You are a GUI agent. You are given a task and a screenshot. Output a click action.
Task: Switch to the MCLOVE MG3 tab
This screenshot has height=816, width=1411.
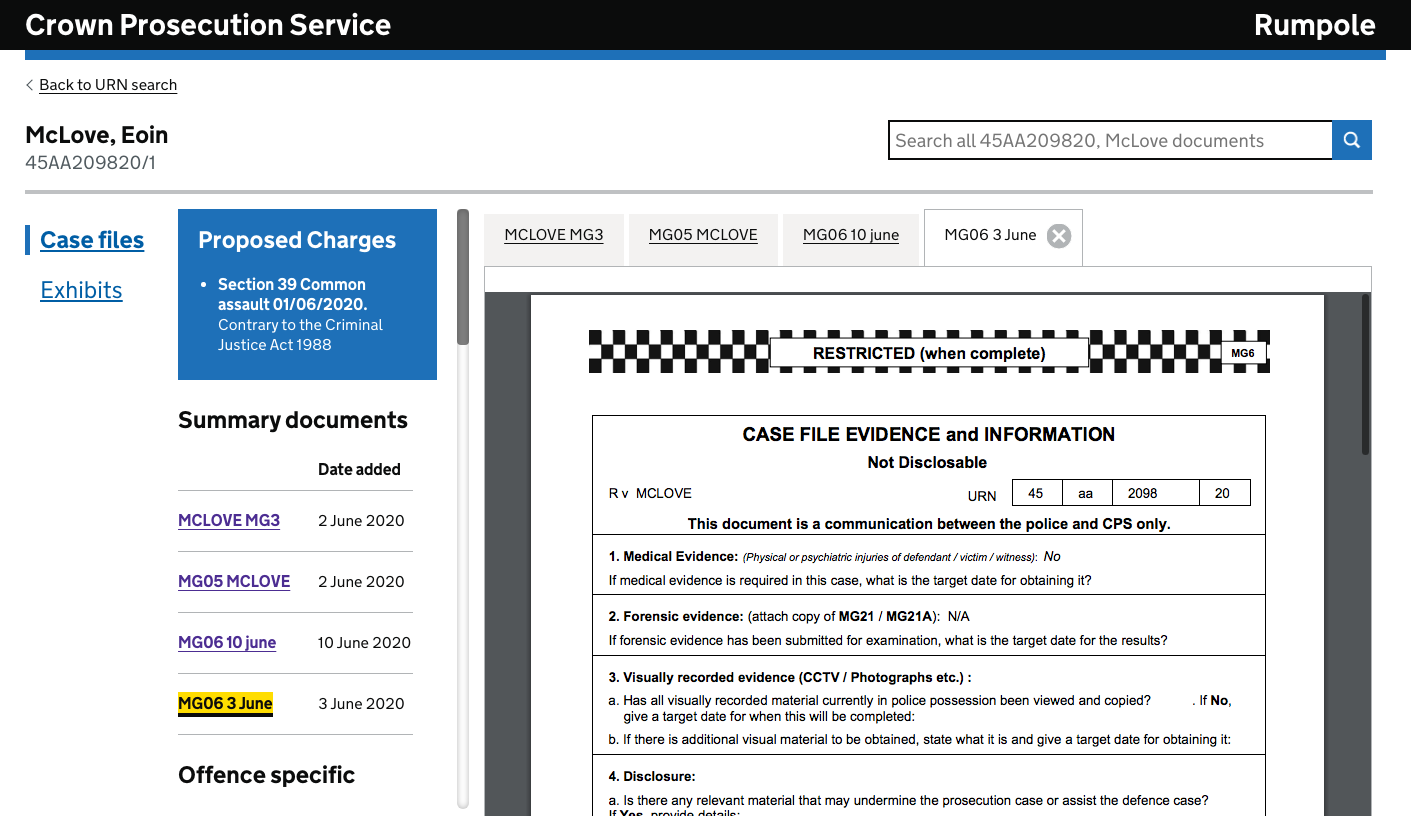(554, 235)
